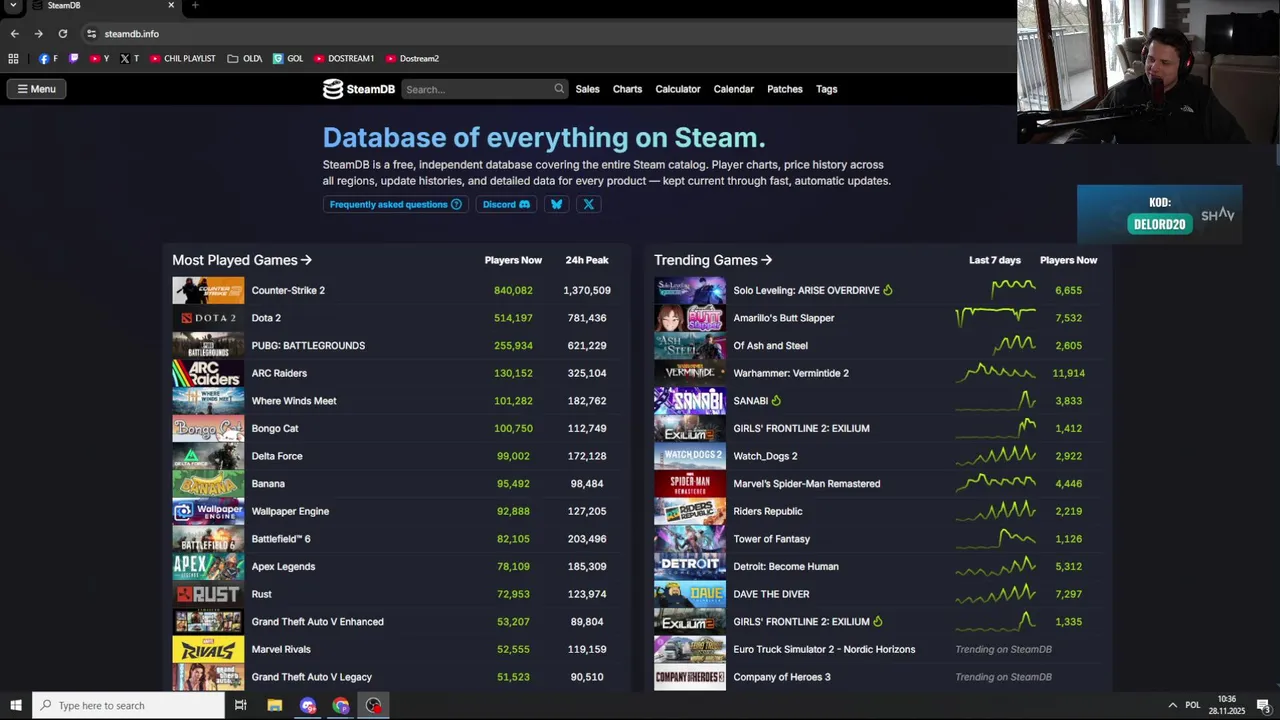Open the Tags nav item

tap(827, 89)
